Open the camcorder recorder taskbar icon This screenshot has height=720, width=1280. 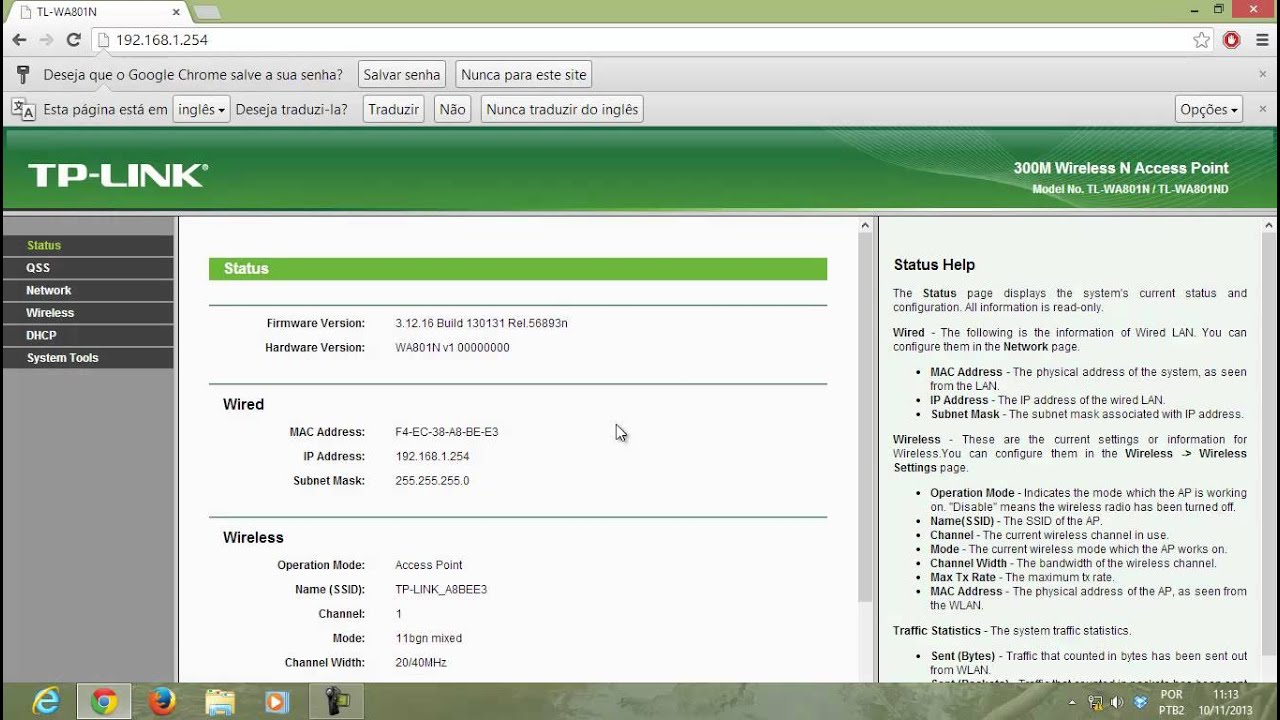335,702
